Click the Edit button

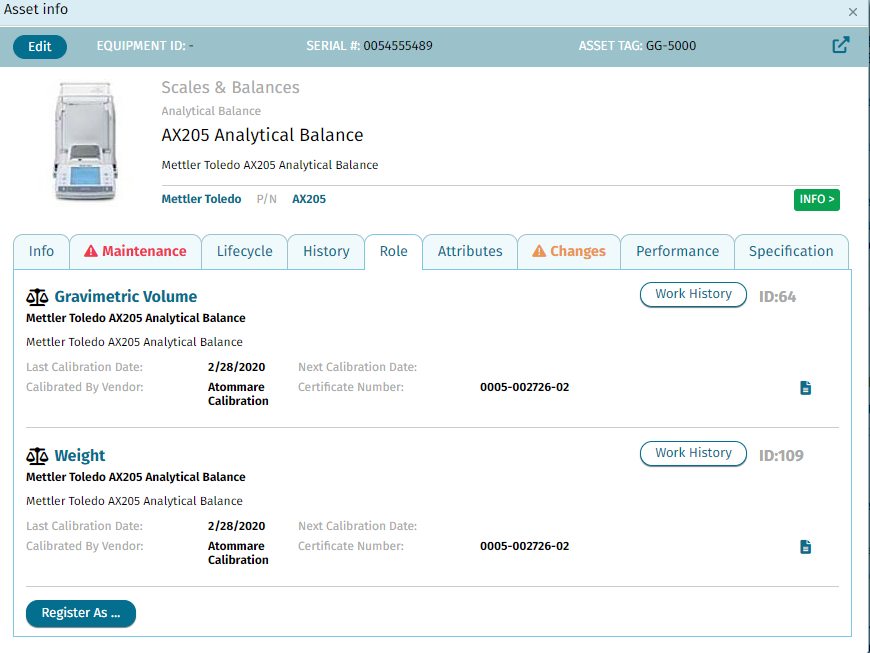tap(40, 47)
